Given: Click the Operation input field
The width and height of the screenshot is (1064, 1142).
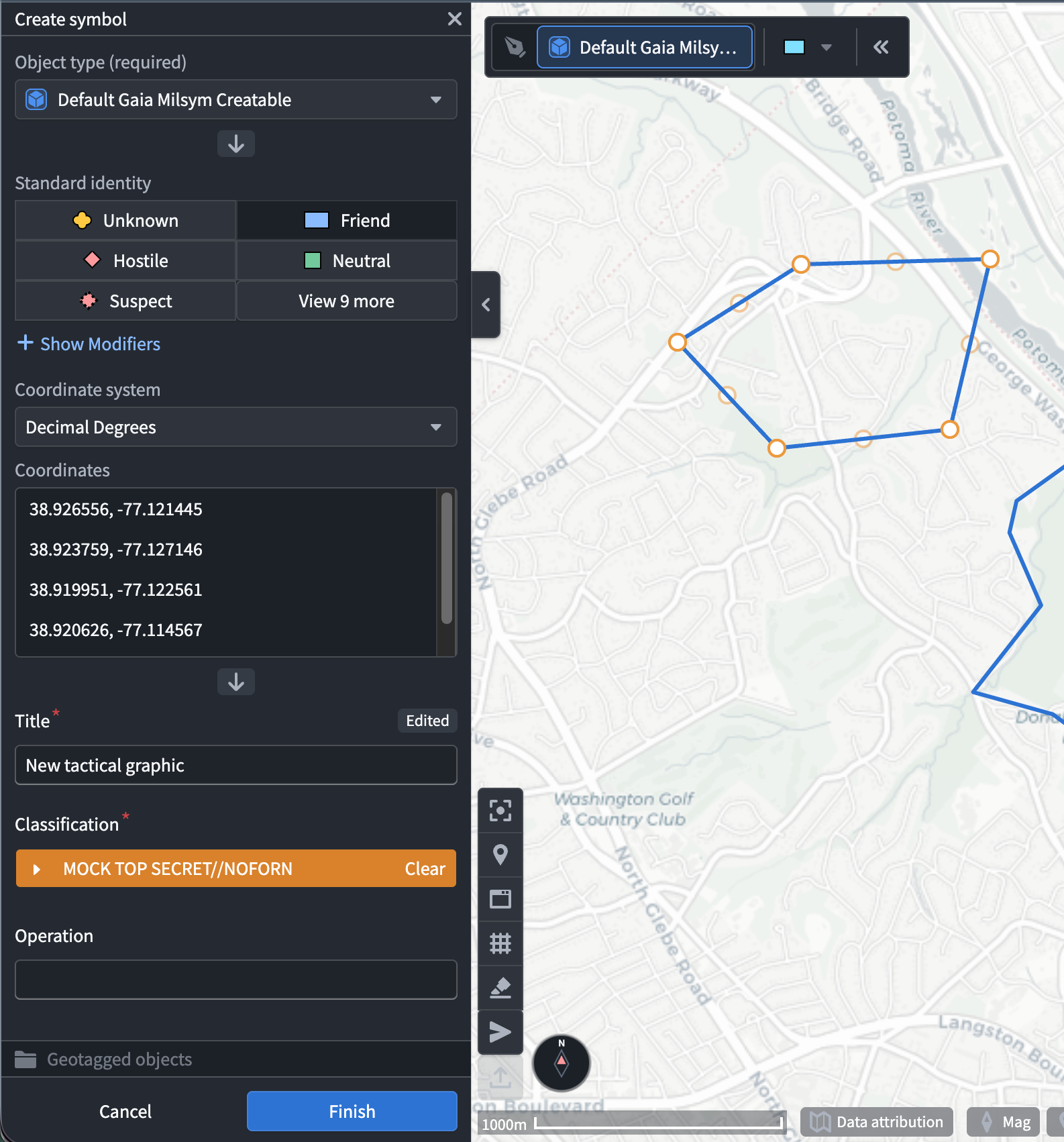Looking at the screenshot, I should (236, 980).
